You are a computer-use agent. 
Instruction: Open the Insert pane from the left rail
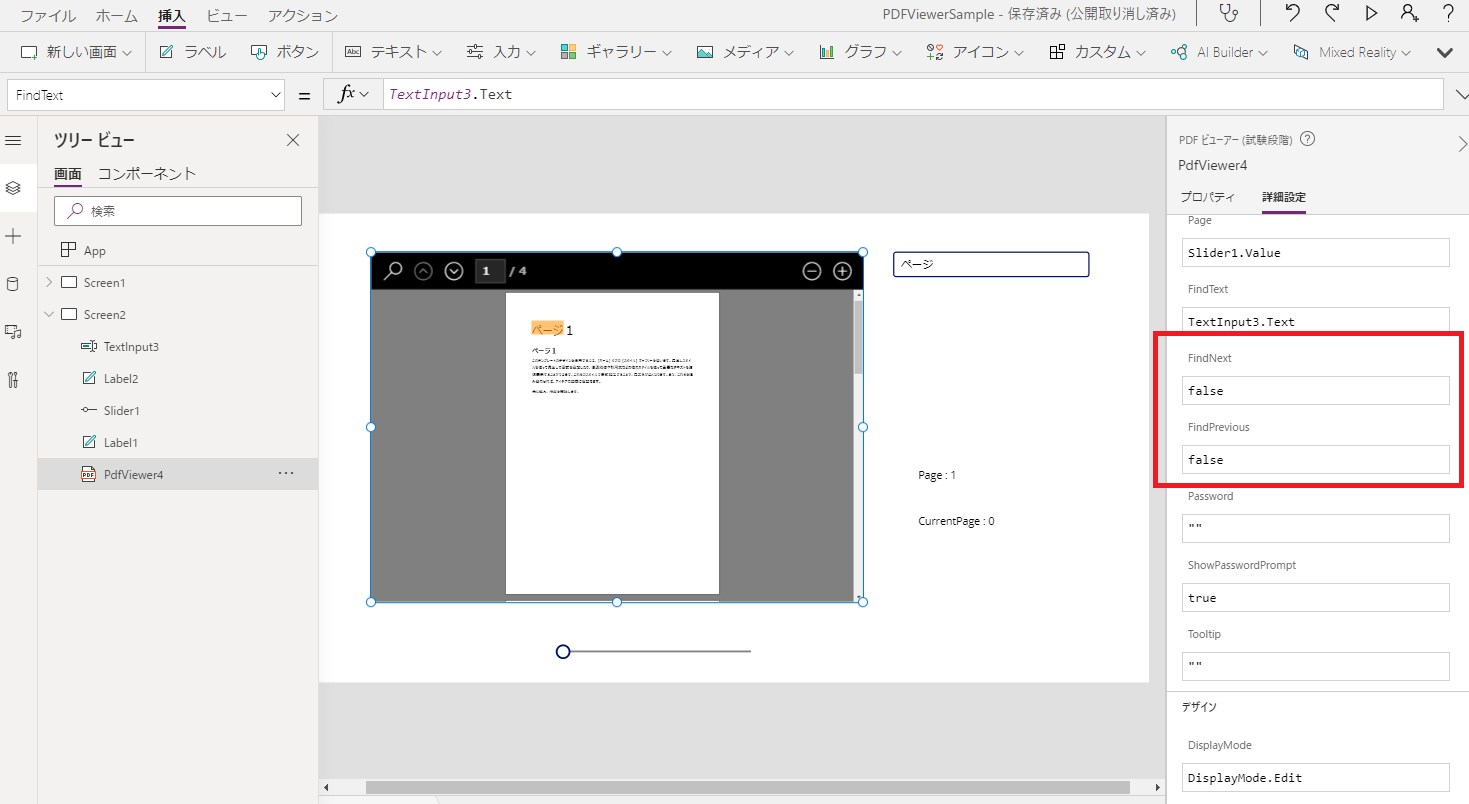coord(14,235)
